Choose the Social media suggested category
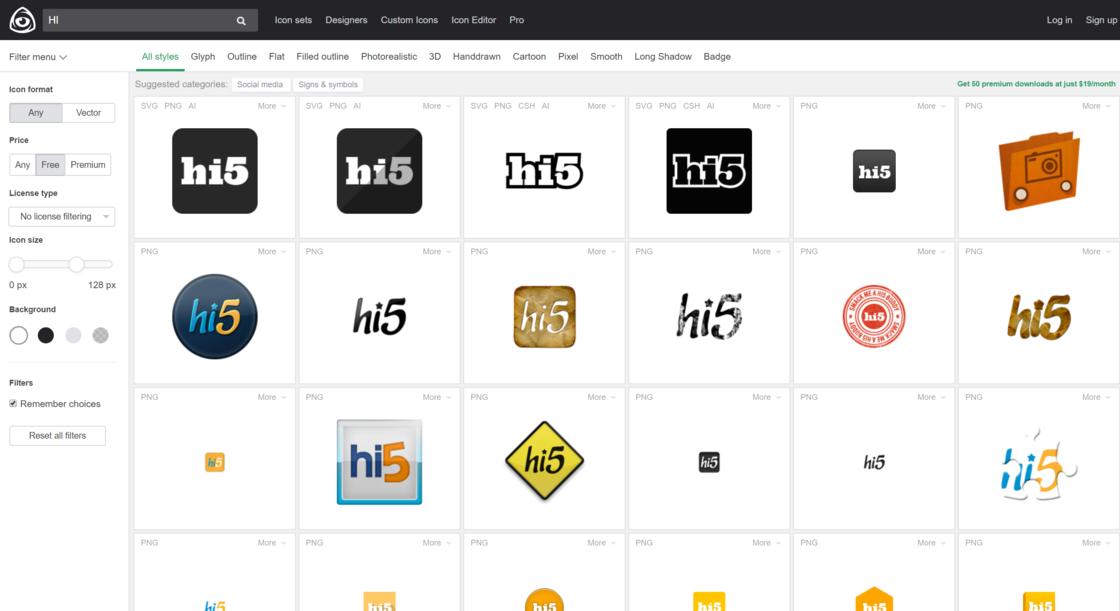This screenshot has width=1120, height=611. pos(260,84)
